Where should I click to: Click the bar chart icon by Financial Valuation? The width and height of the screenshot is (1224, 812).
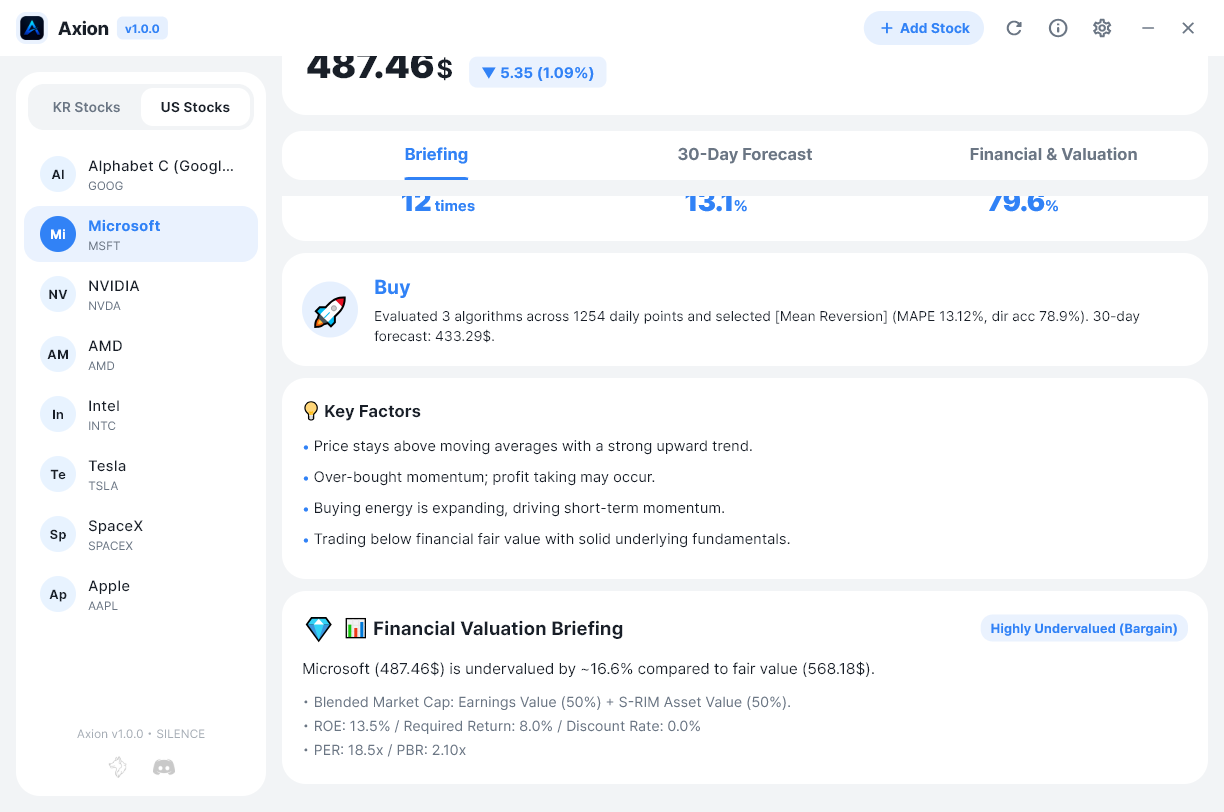(355, 629)
